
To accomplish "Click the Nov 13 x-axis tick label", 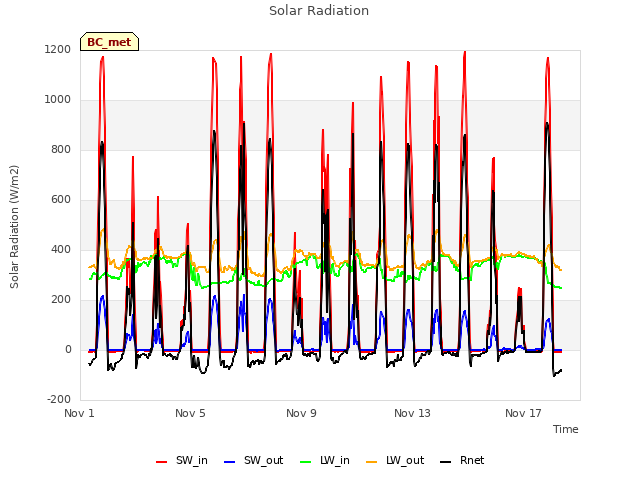I will tap(412, 413).
